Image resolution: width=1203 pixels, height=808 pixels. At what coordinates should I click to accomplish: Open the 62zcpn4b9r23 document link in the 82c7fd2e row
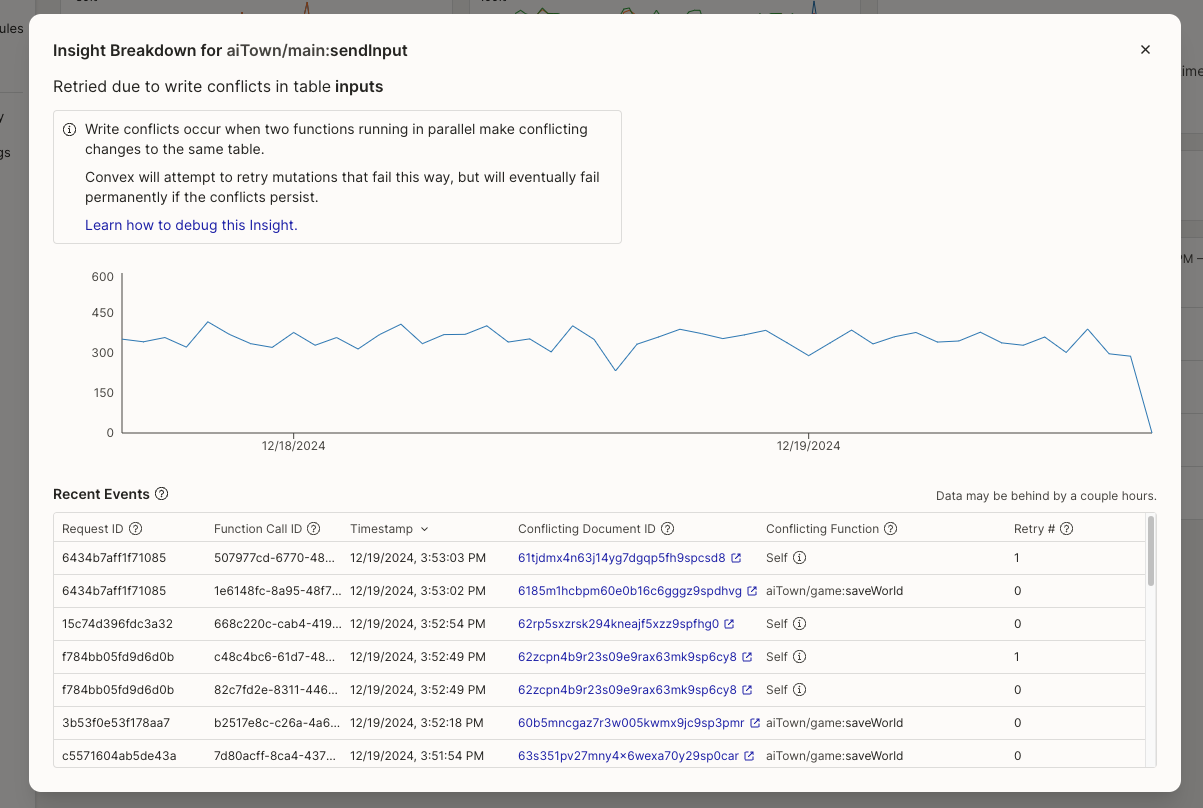[627, 690]
